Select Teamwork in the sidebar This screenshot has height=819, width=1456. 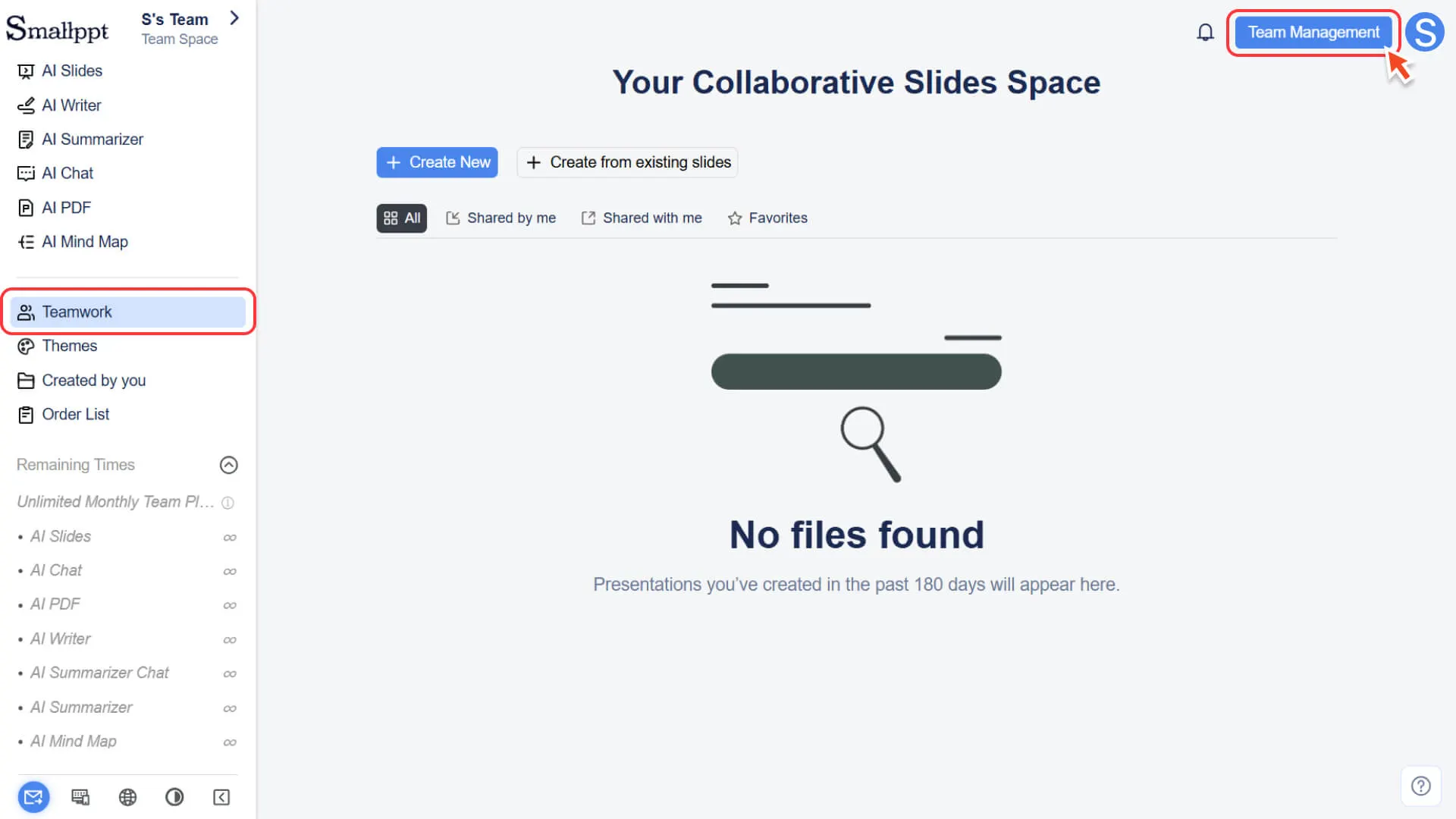pos(128,312)
